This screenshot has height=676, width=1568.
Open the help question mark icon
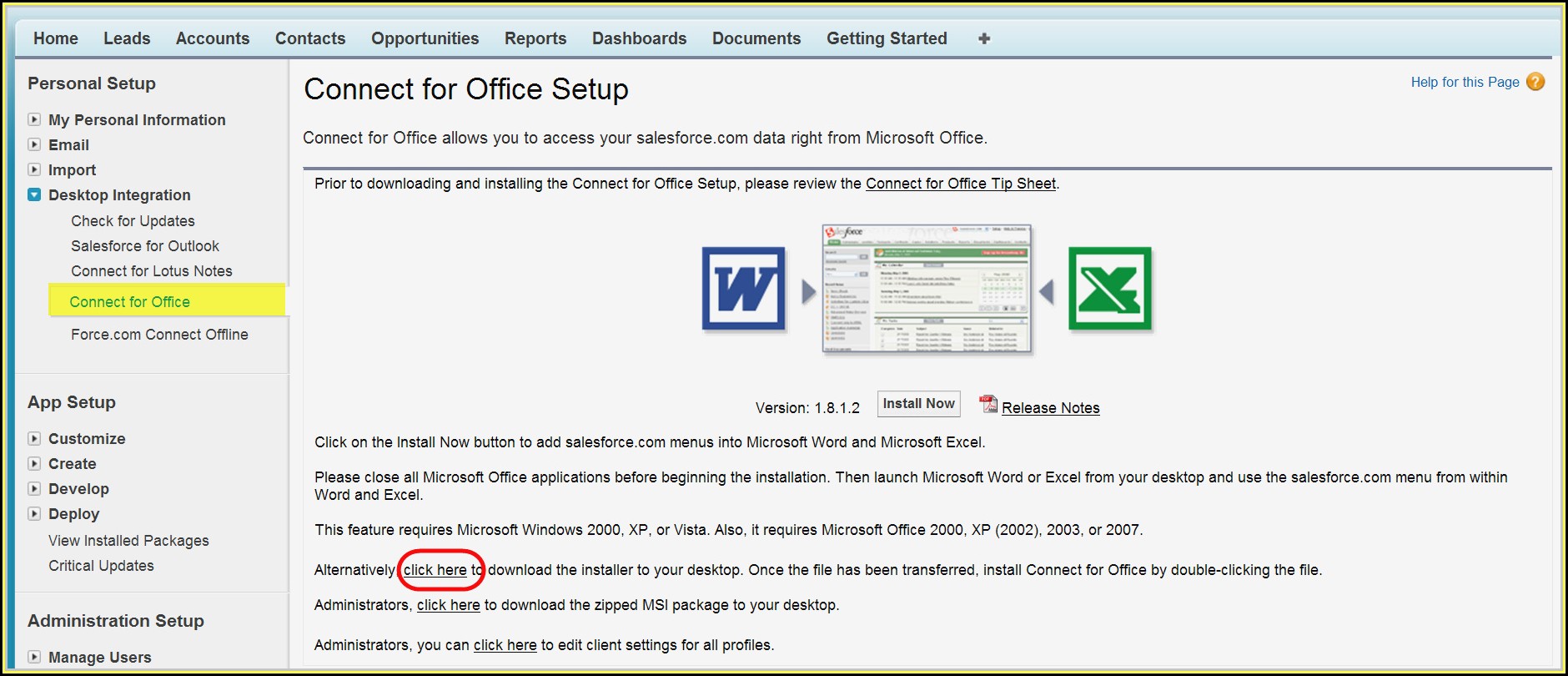[1535, 82]
